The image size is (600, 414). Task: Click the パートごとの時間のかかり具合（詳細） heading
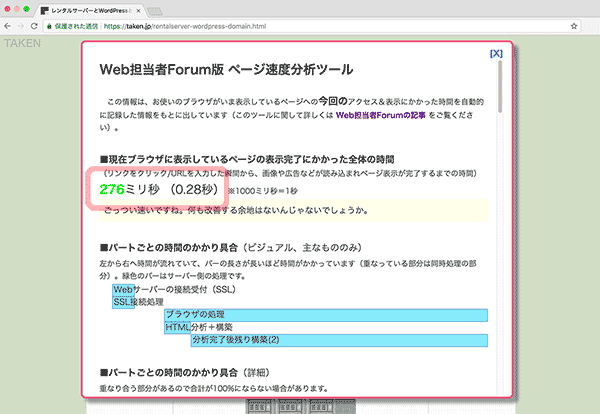(x=184, y=372)
